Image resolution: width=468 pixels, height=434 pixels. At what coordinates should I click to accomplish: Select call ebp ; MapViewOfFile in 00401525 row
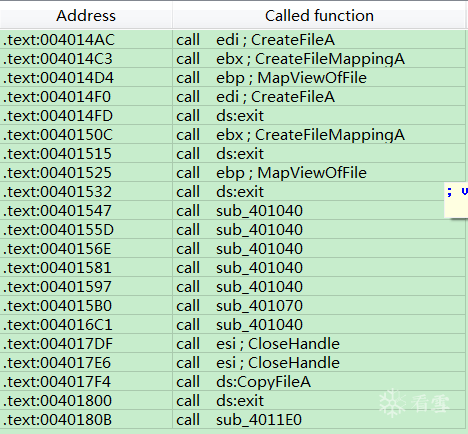[x=271, y=173]
